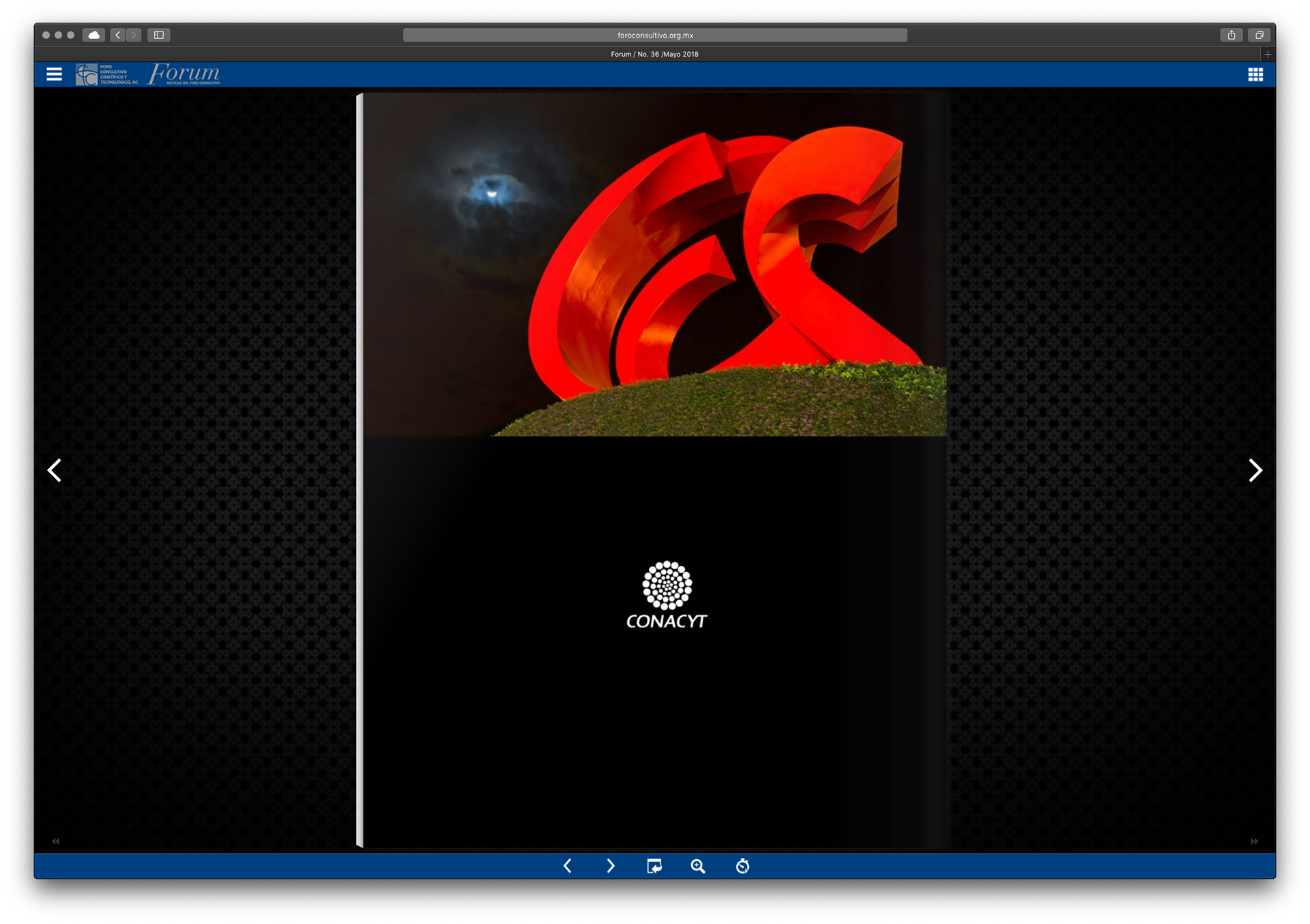The width and height of the screenshot is (1310, 924).
Task: Show the Safari tab overview
Action: point(1260,35)
